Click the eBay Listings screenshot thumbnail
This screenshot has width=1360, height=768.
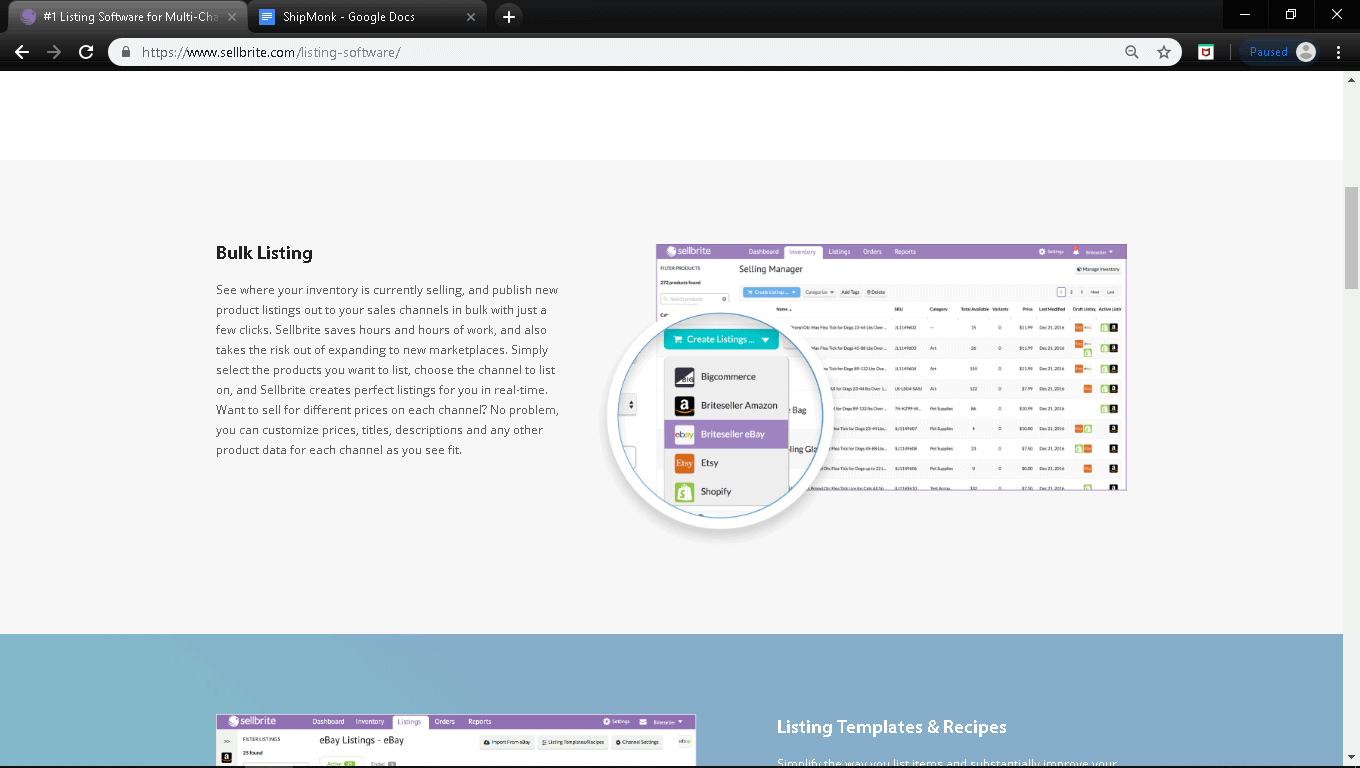point(455,740)
